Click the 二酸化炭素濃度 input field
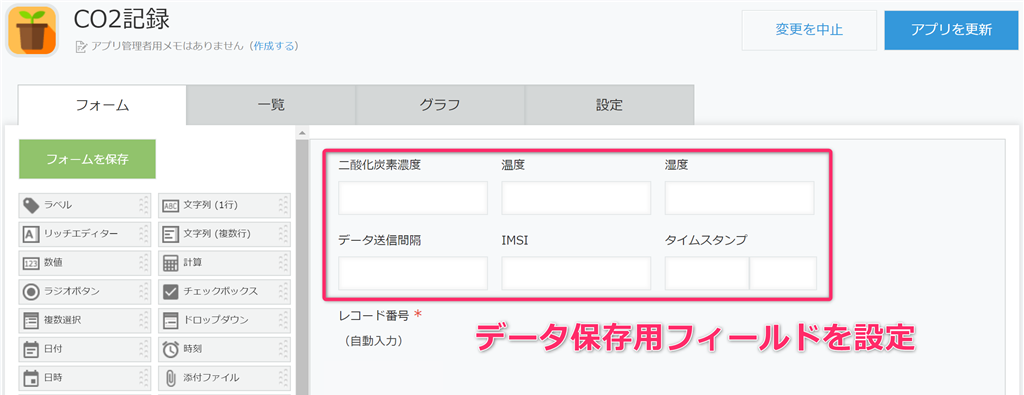Image resolution: width=1024 pixels, height=395 pixels. (x=413, y=198)
